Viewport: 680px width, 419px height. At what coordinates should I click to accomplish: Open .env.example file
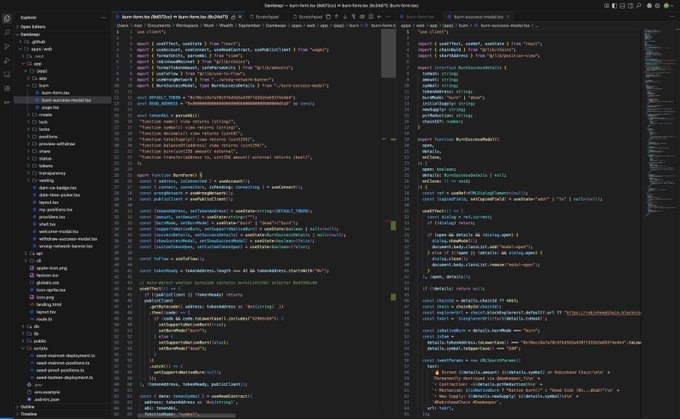click(47, 392)
